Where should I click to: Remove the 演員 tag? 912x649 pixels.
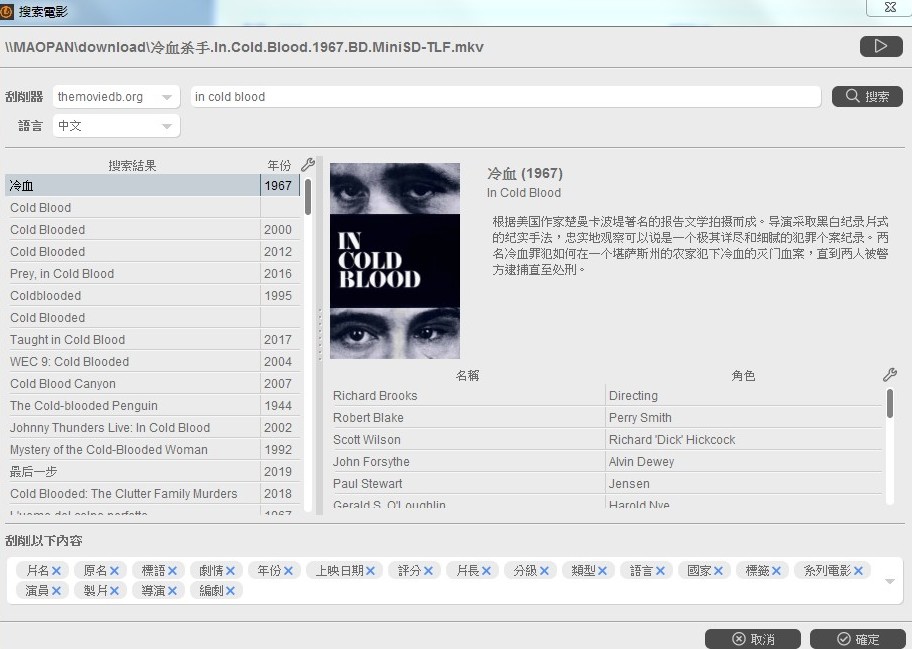coord(56,591)
